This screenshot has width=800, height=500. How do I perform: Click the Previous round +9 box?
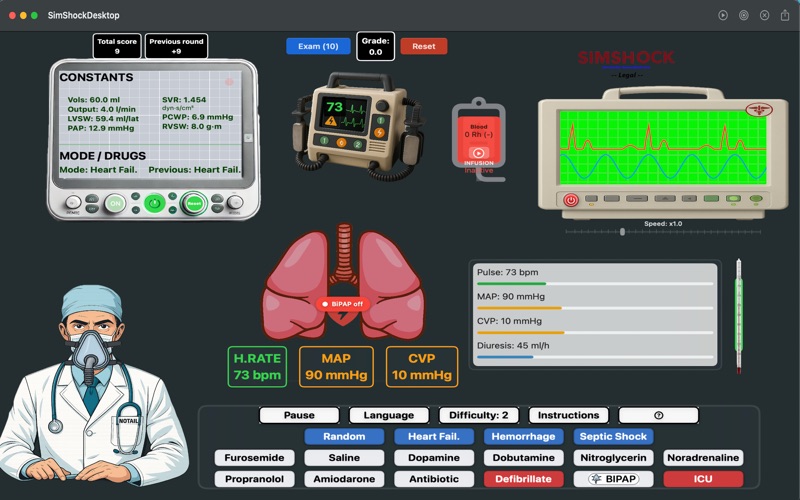click(177, 46)
